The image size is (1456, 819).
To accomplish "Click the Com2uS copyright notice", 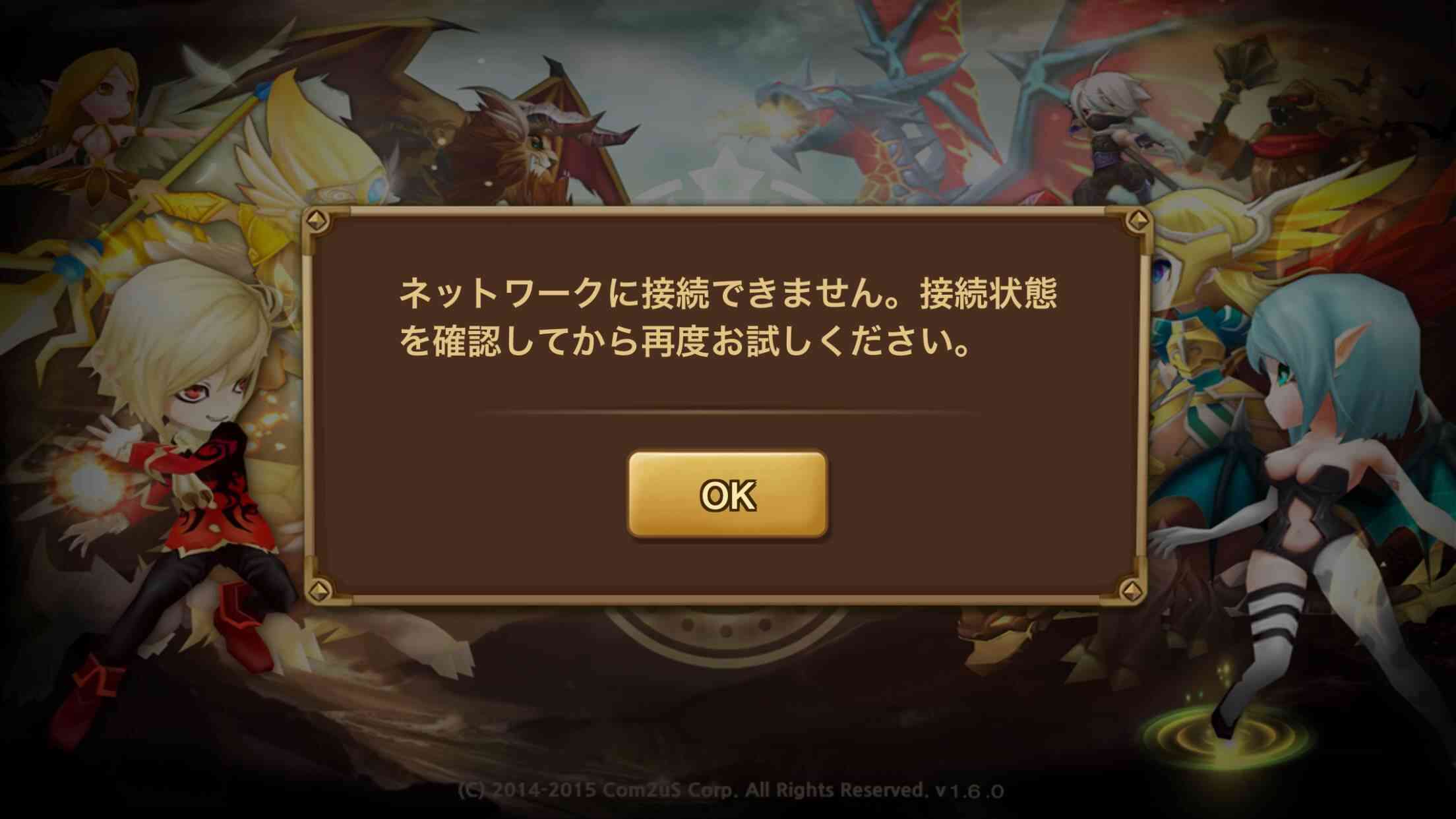I will pos(692,790).
